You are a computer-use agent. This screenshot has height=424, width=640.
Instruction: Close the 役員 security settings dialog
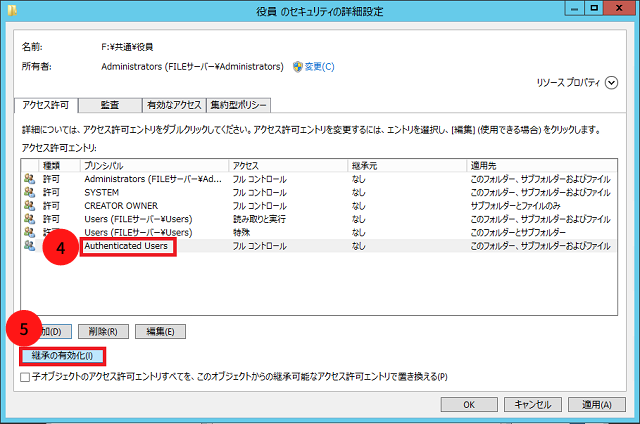tap(619, 8)
